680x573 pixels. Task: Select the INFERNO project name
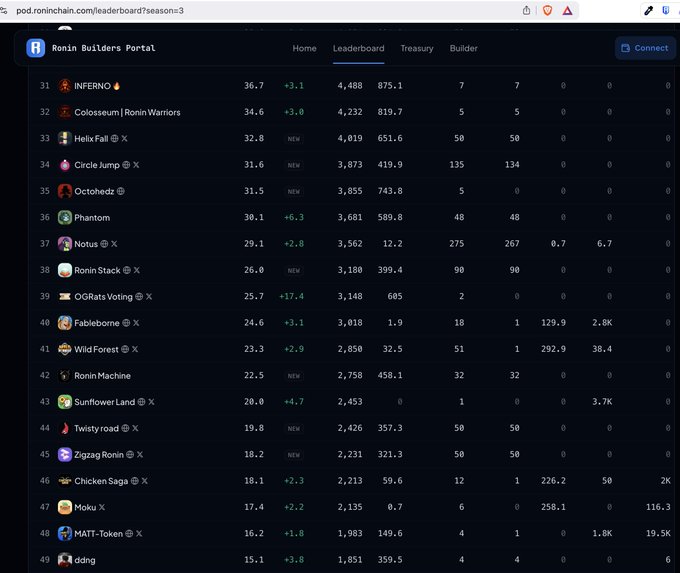(x=92, y=86)
